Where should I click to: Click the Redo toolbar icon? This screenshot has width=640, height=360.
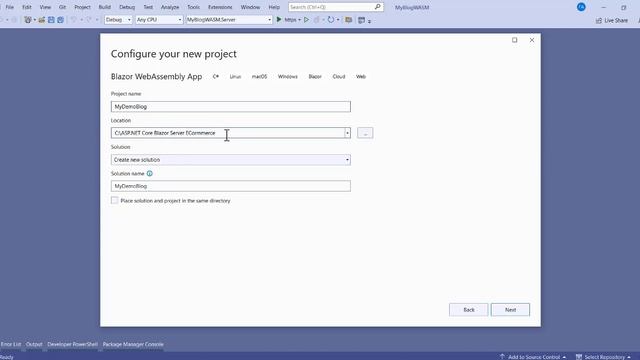pyautogui.click(x=89, y=20)
